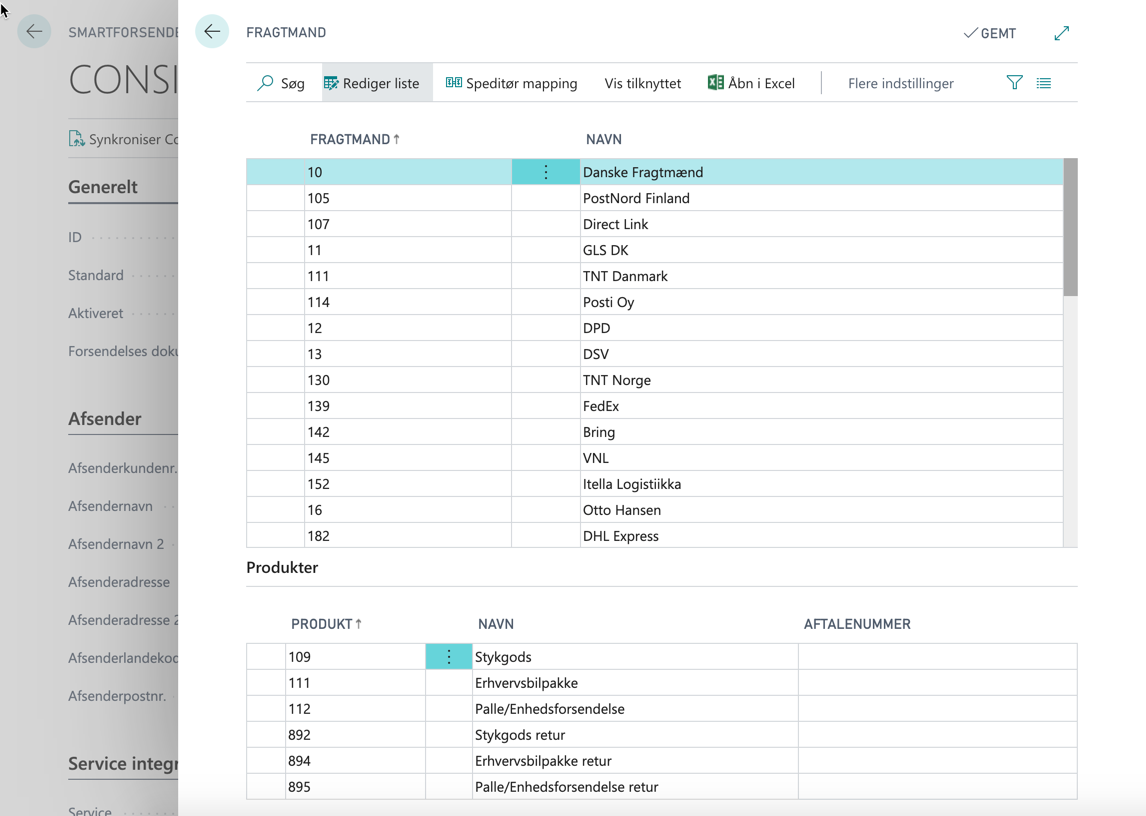Image resolution: width=1146 pixels, height=816 pixels.
Task: Open Speditør mapping
Action: (512, 83)
